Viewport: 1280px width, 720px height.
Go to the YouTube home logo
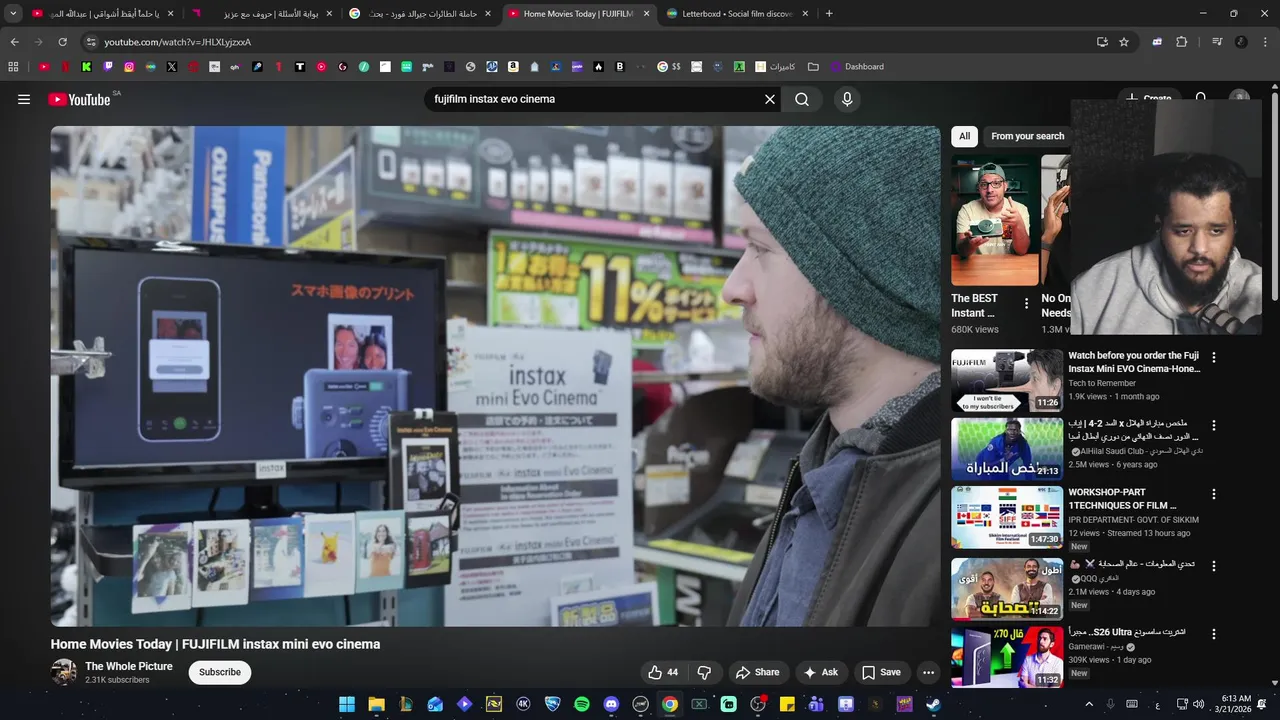pyautogui.click(x=80, y=99)
